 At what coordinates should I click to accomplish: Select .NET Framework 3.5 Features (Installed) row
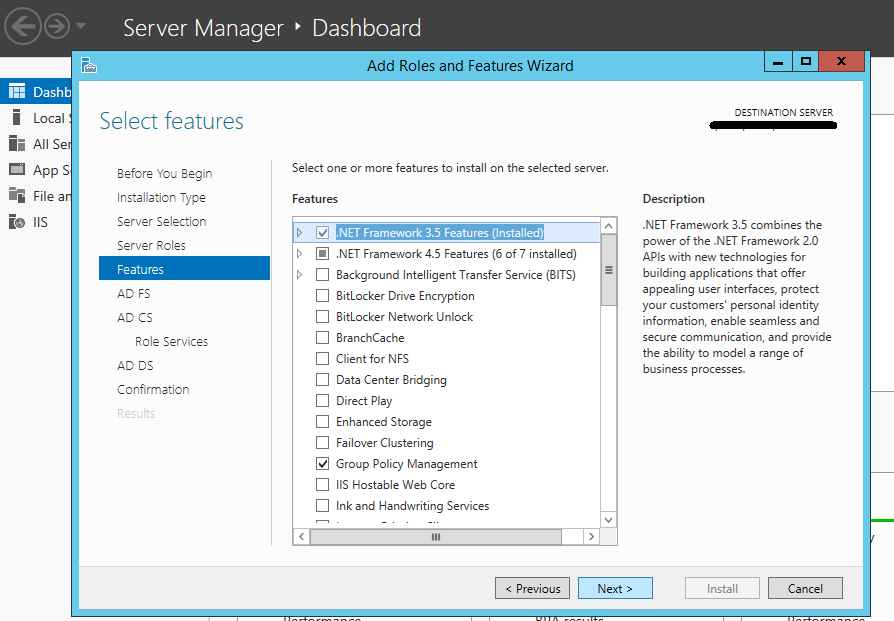coord(446,233)
